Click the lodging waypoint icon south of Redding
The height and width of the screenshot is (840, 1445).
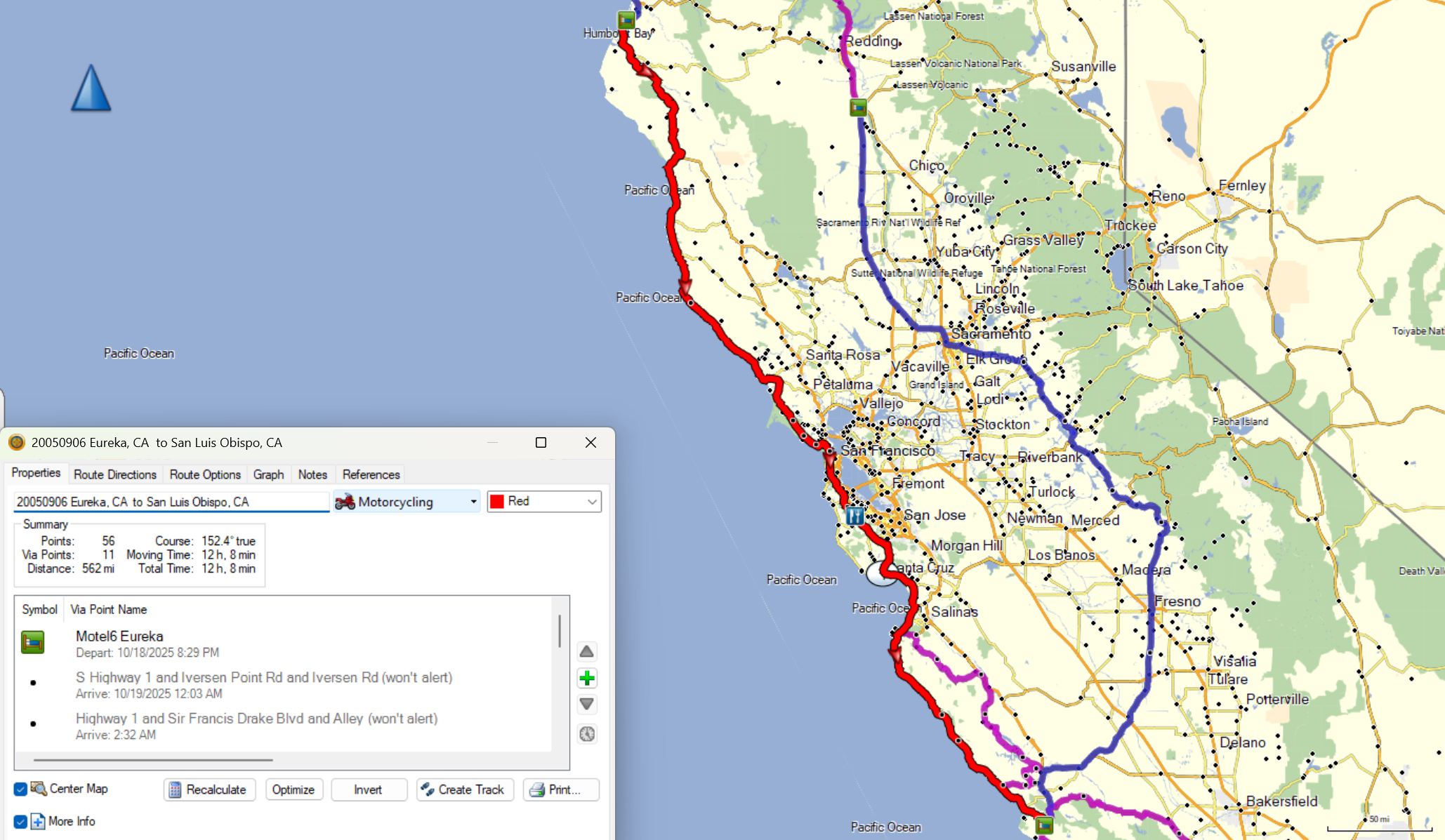tap(858, 107)
